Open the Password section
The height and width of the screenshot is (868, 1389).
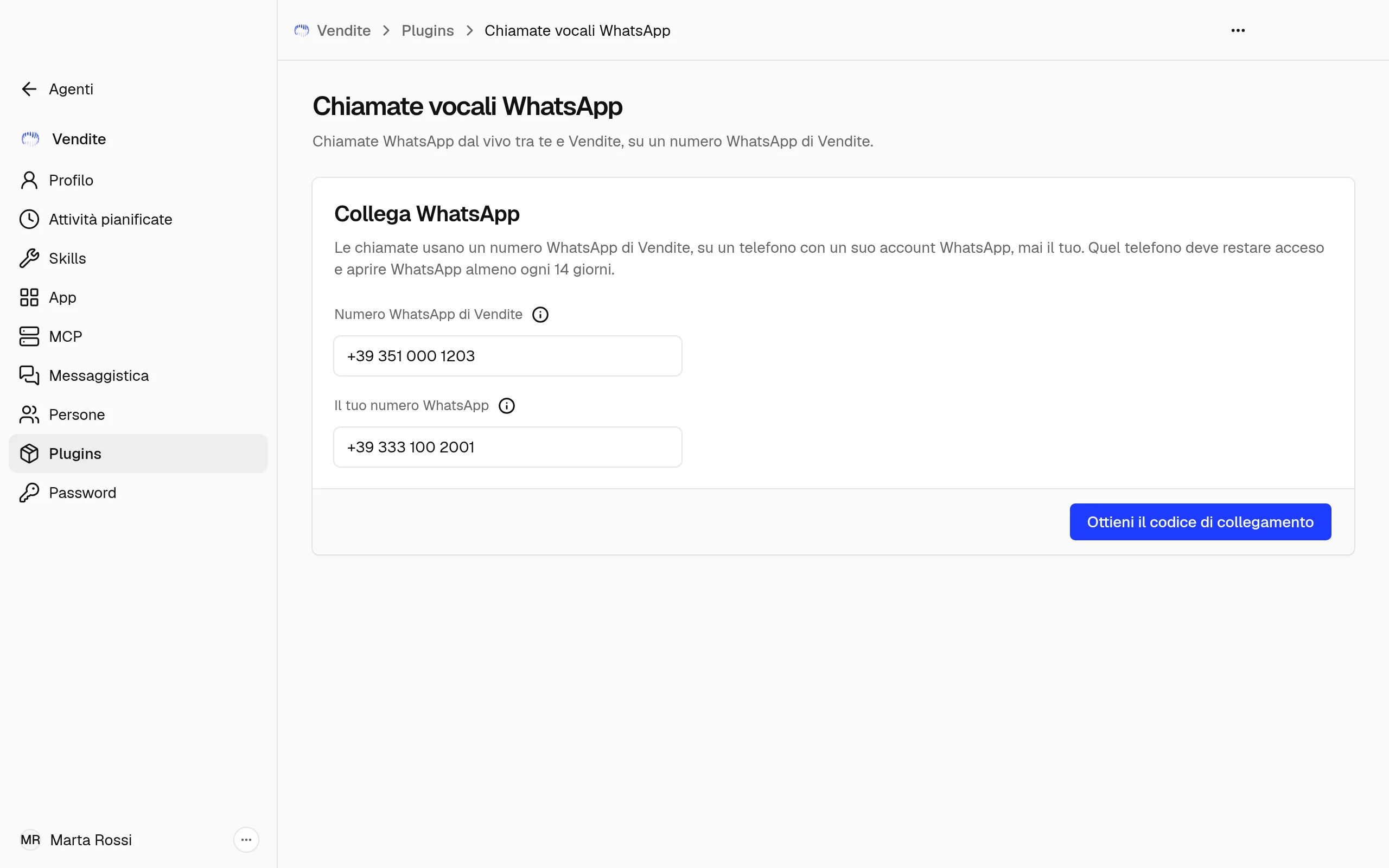pos(138,493)
